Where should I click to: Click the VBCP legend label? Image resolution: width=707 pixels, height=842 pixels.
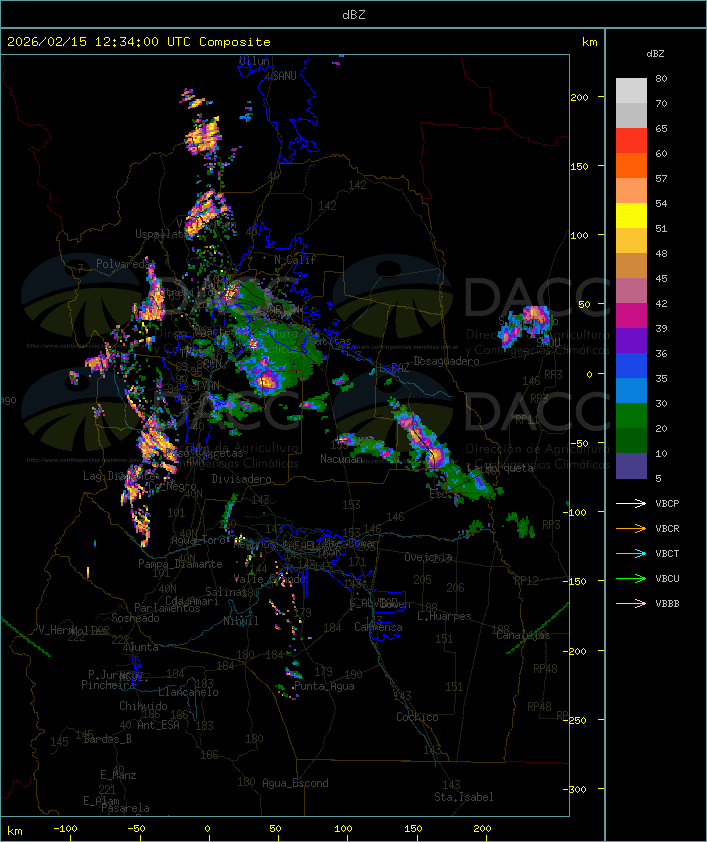tap(667, 504)
